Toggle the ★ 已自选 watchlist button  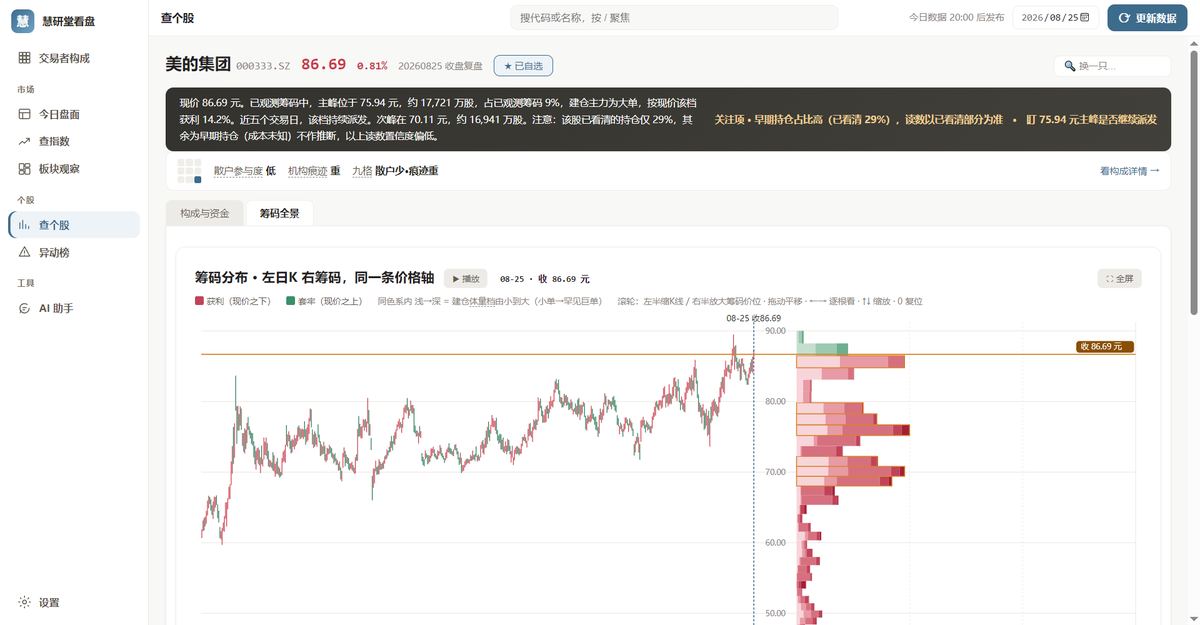click(x=523, y=65)
